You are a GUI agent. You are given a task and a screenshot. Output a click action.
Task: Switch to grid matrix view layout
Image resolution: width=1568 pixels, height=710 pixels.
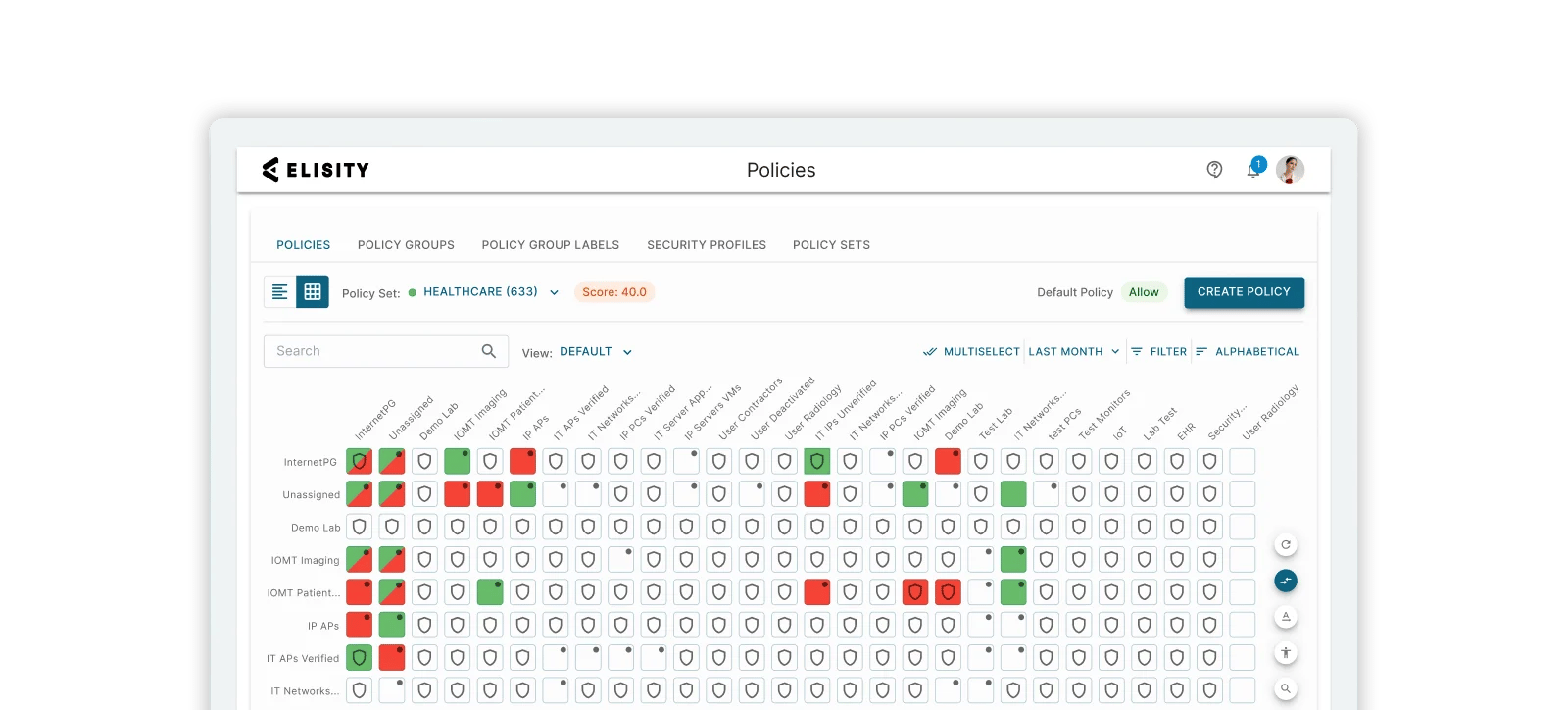pyautogui.click(x=313, y=292)
